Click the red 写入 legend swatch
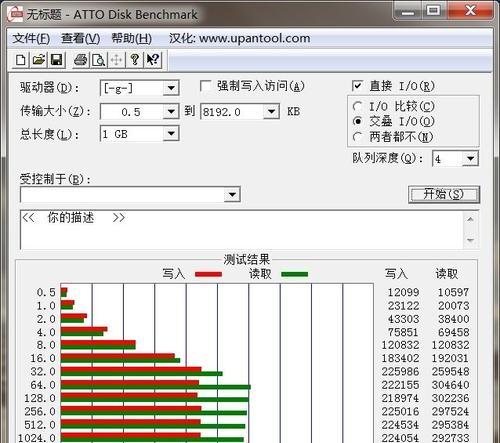This screenshot has width=500, height=443. 208,274
